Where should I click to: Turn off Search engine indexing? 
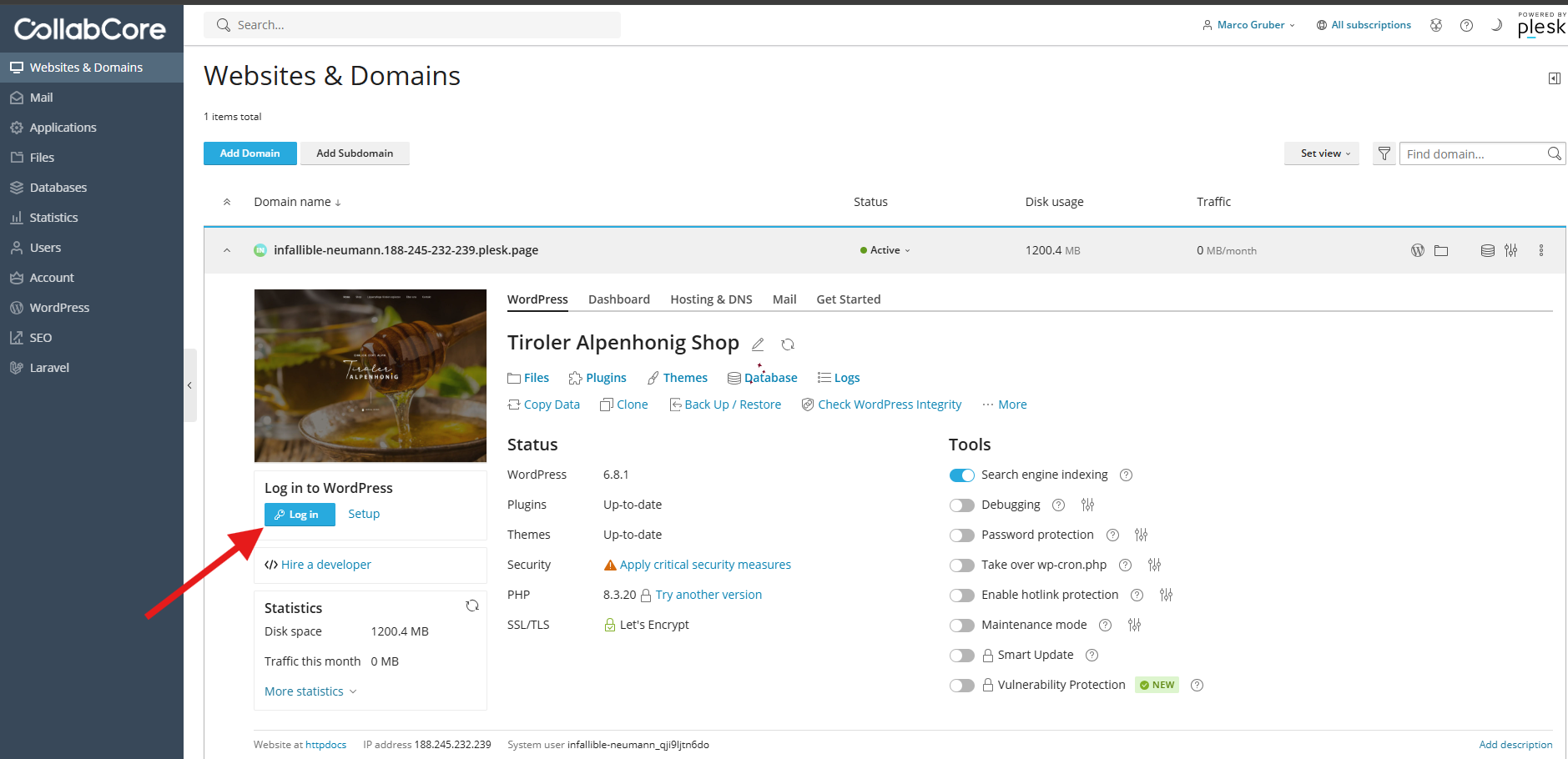pyautogui.click(x=961, y=475)
